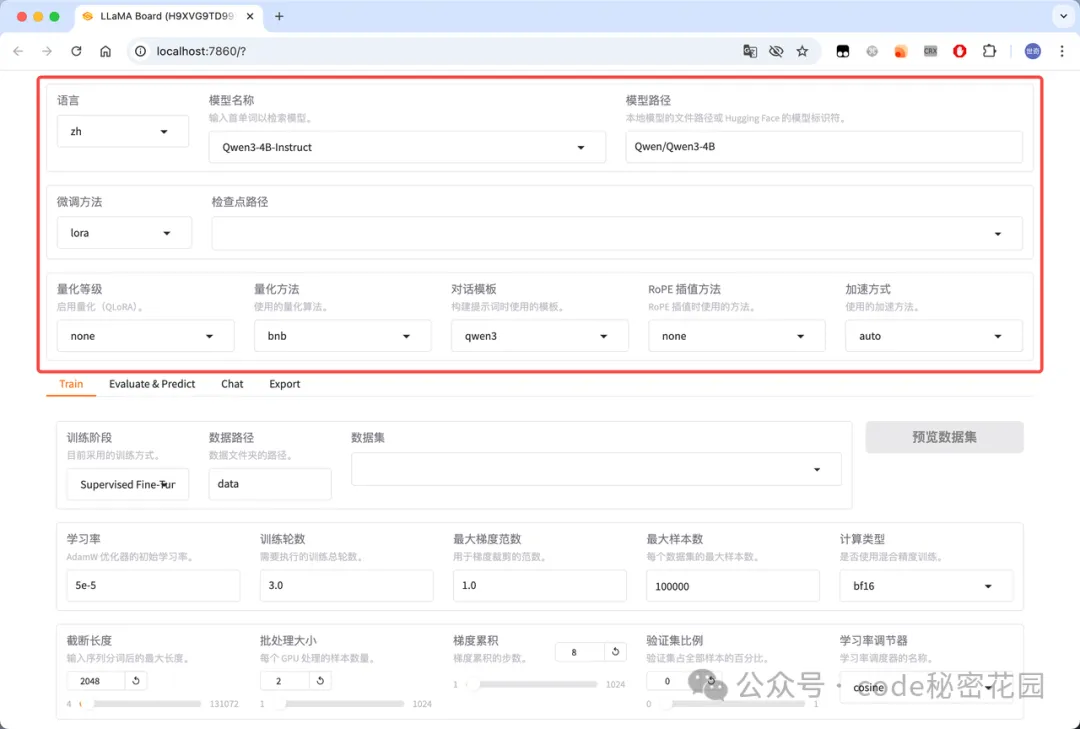Reload the page with the refresh icon
The width and height of the screenshot is (1080, 729).
[x=76, y=51]
